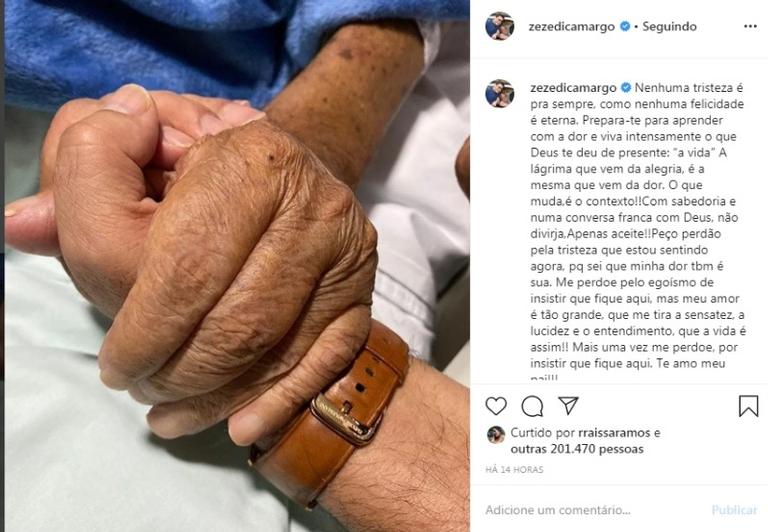
Task: Open three-dot more options menu
Action: point(750,26)
